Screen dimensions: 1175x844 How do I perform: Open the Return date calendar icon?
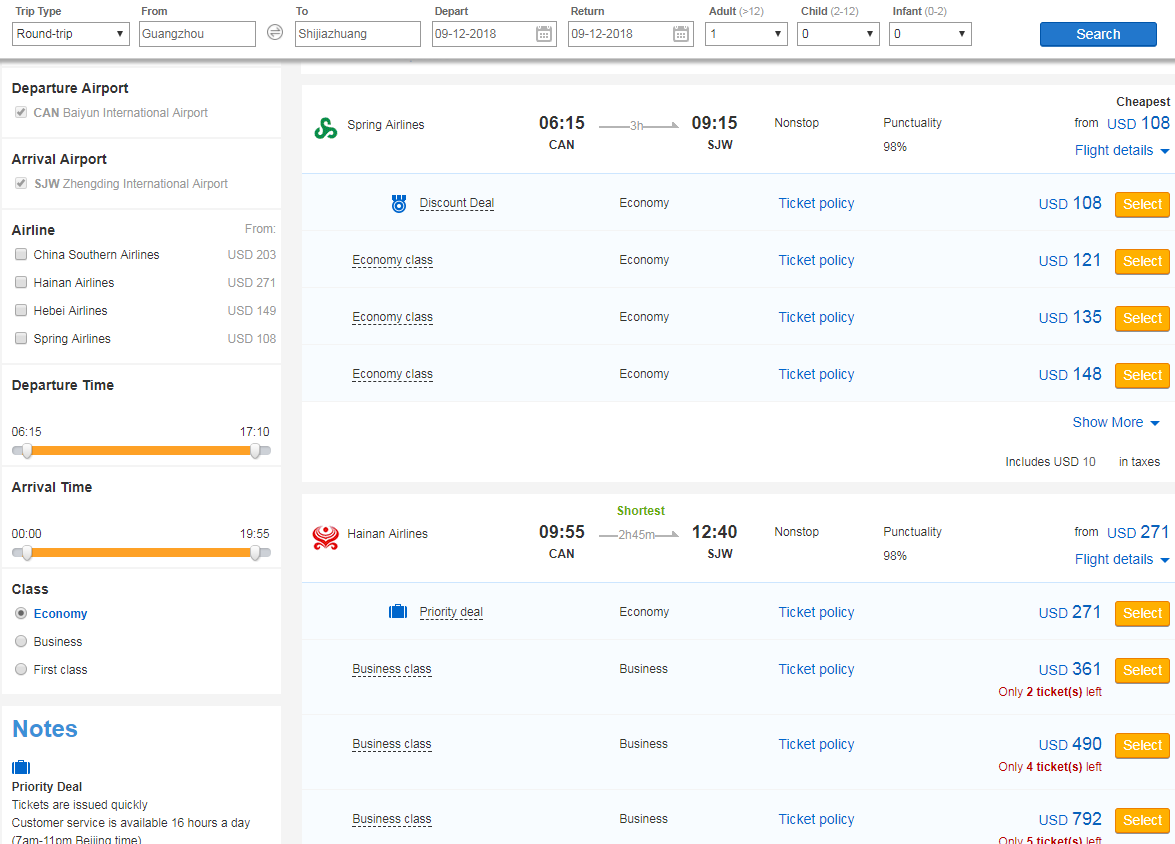(x=680, y=34)
